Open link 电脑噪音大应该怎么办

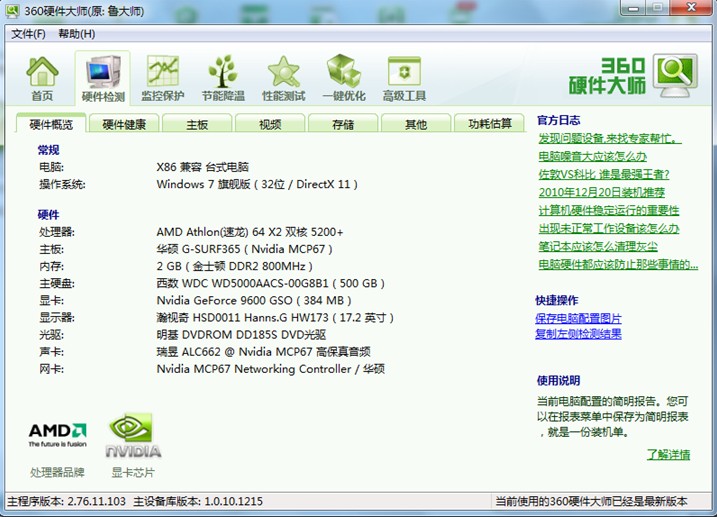pyautogui.click(x=593, y=156)
